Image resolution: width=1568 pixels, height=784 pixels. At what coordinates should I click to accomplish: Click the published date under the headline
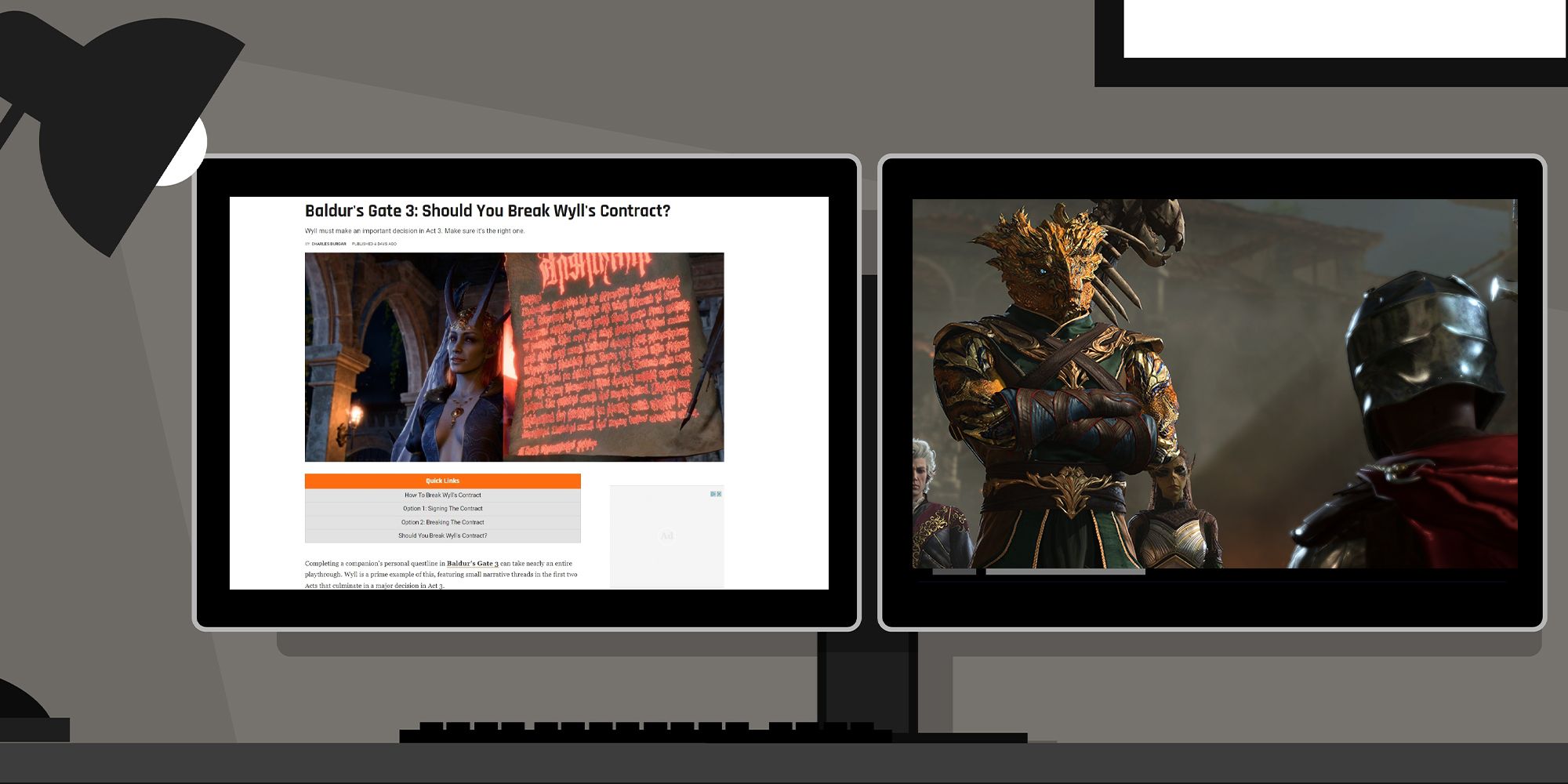pos(374,244)
